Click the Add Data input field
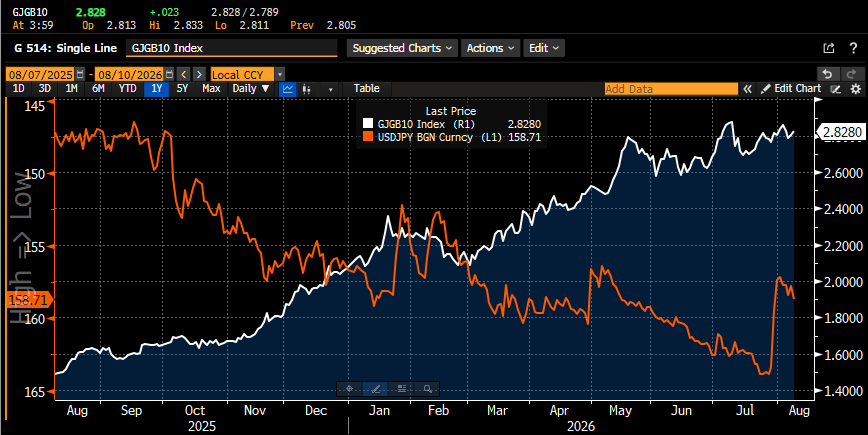The width and height of the screenshot is (868, 435). pyautogui.click(x=671, y=89)
